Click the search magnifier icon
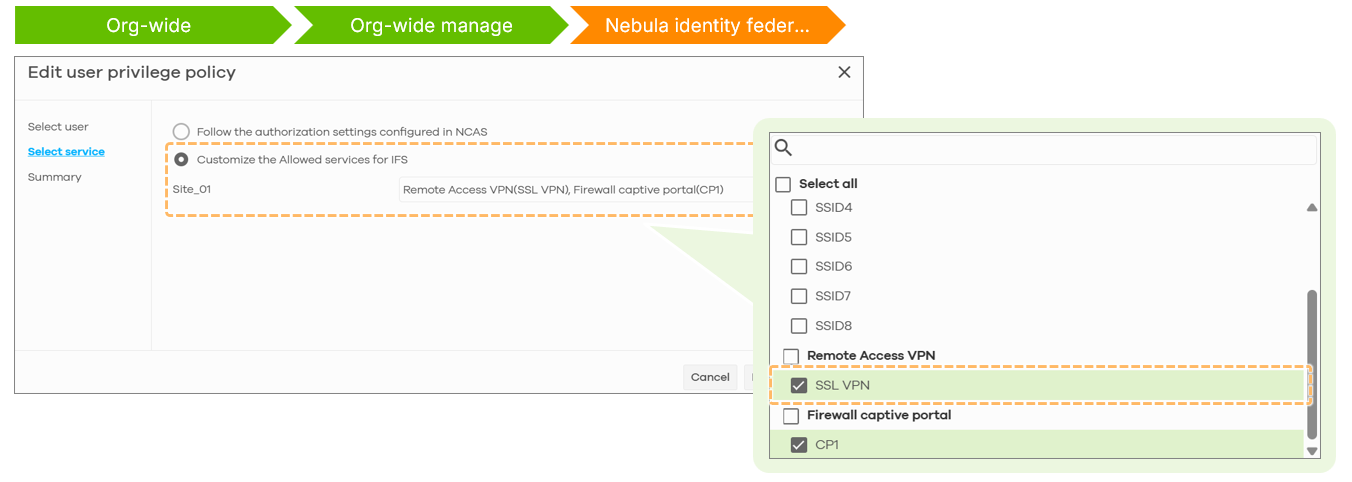Viewport: 1352px width, 482px height. point(784,148)
